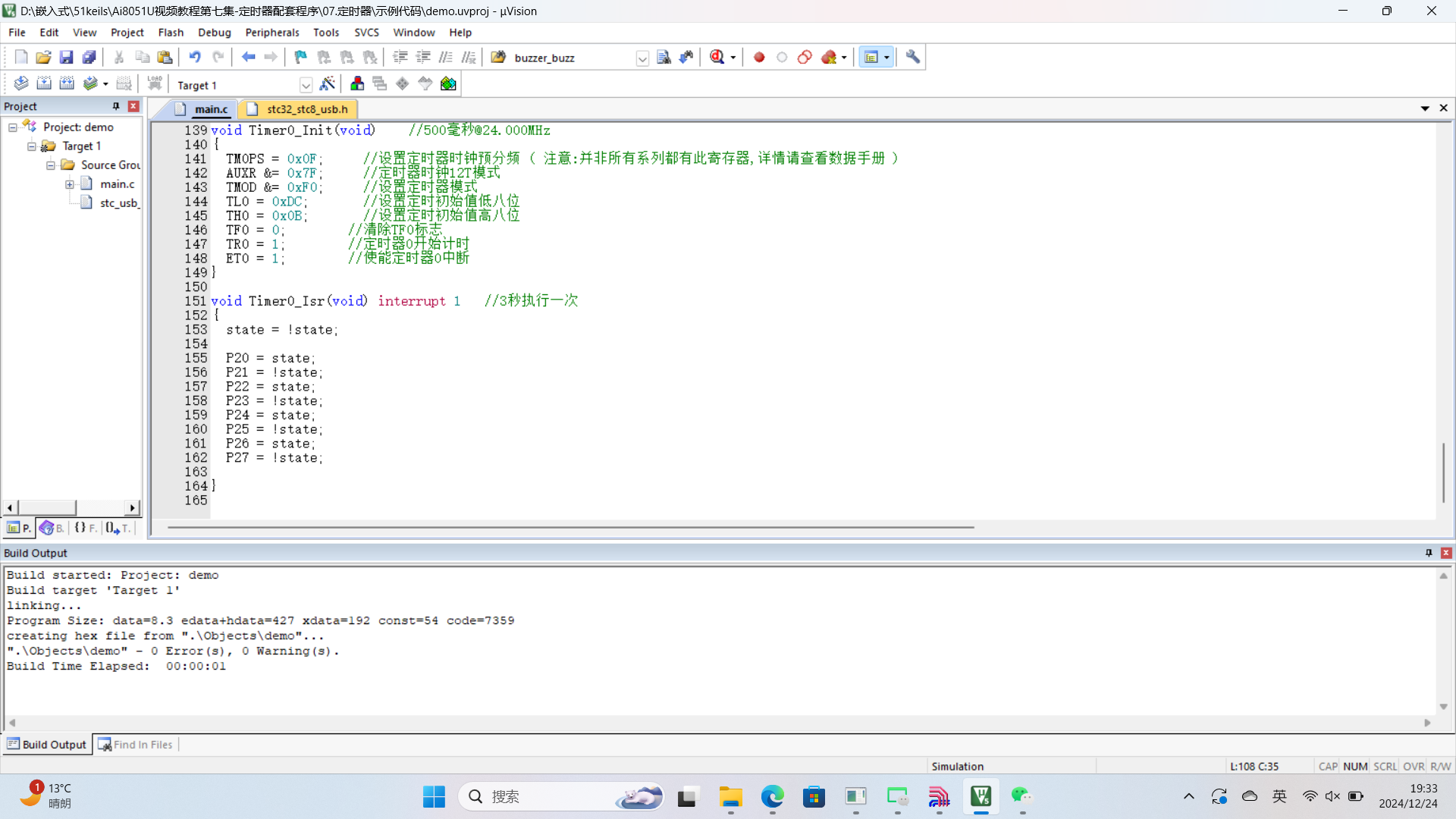Open breakpoint options dropdown arrow

844,58
